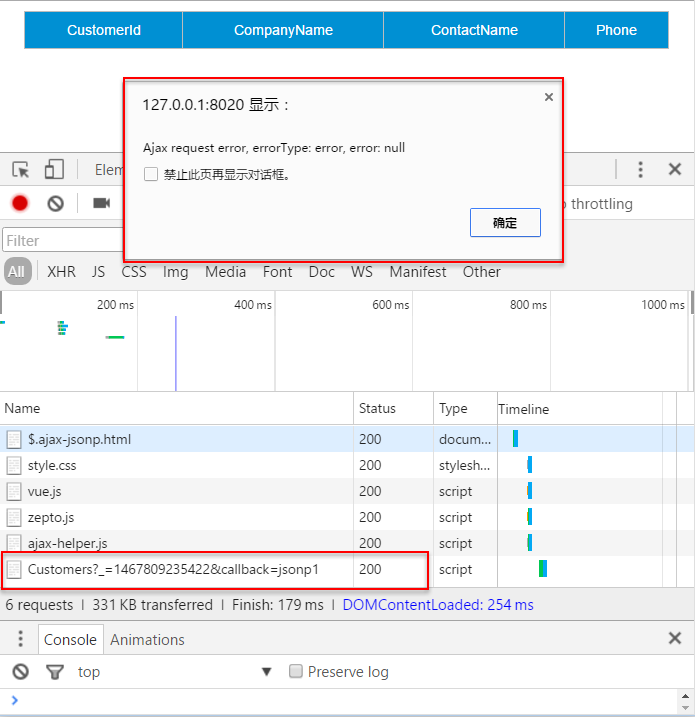Click the Filter text input field
The image size is (695, 717).
pos(64,240)
